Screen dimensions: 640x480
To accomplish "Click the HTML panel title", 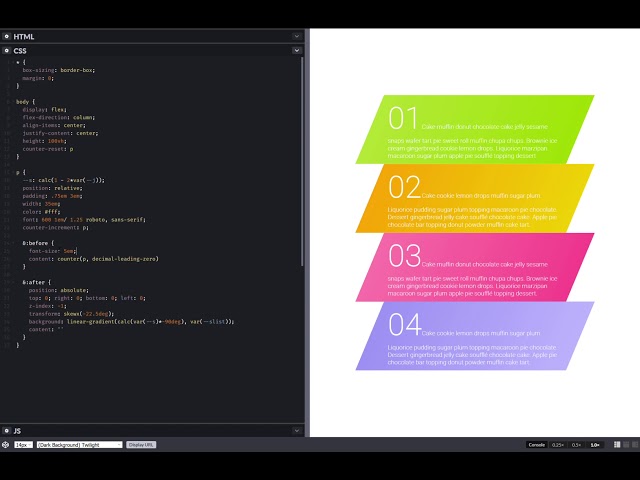I will click(x=24, y=37).
